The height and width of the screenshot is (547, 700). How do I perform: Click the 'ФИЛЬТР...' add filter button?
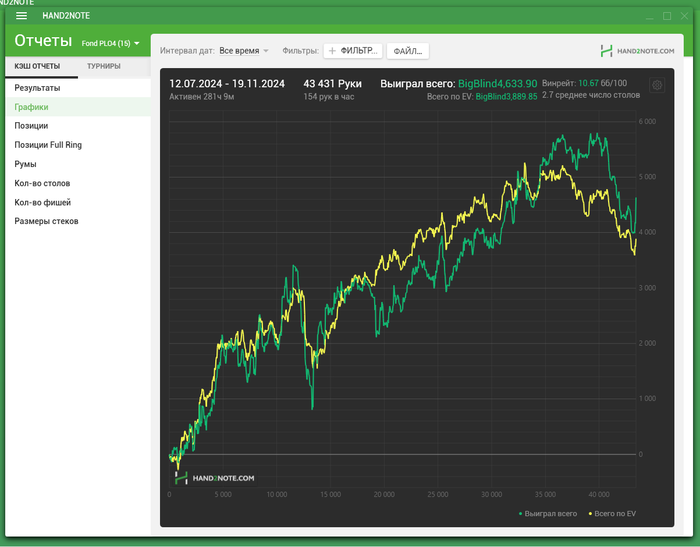click(353, 51)
